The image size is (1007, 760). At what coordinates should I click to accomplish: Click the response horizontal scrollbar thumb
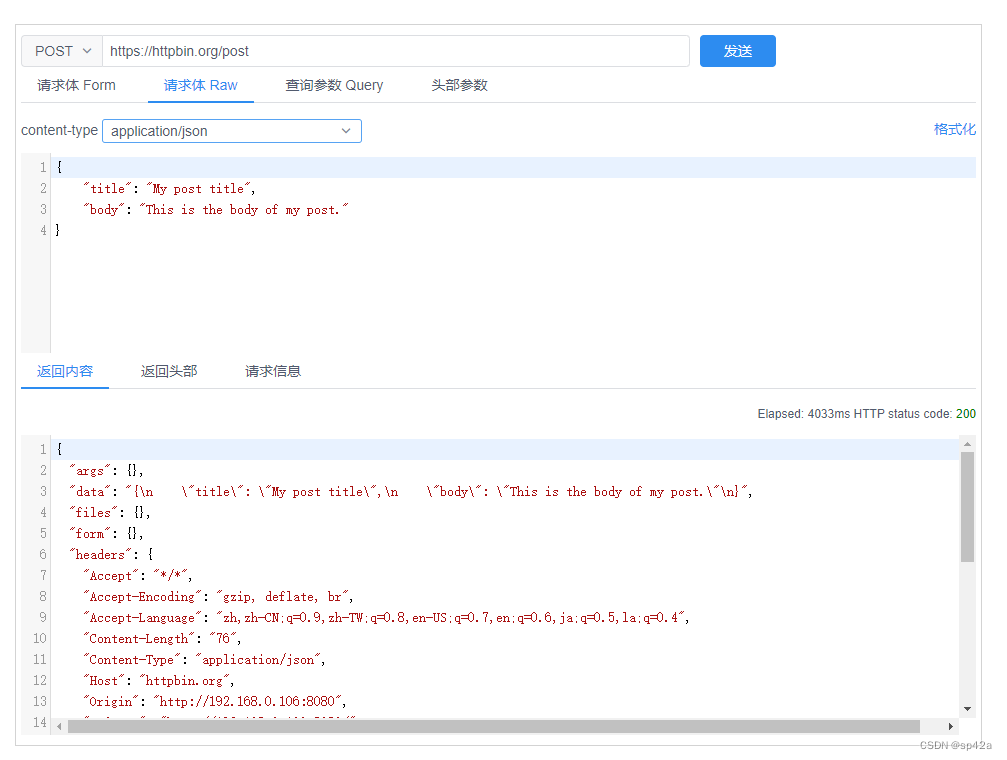click(x=493, y=727)
